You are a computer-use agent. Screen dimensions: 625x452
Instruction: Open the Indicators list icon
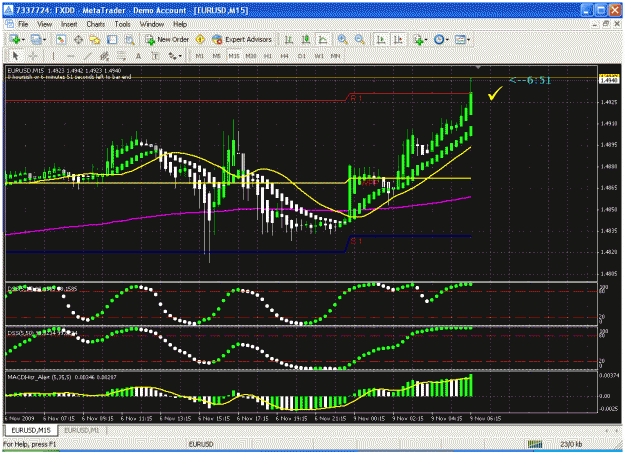[x=418, y=39]
